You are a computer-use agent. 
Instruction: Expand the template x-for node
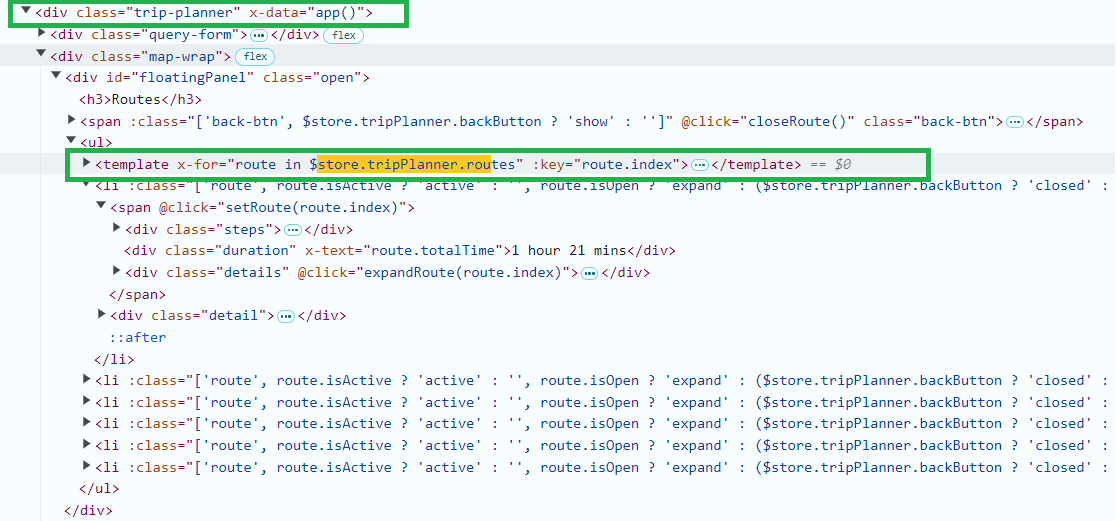86,163
